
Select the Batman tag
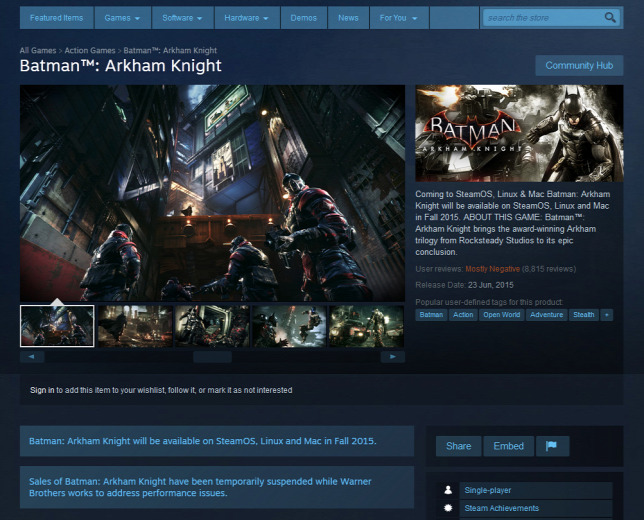[x=431, y=315]
